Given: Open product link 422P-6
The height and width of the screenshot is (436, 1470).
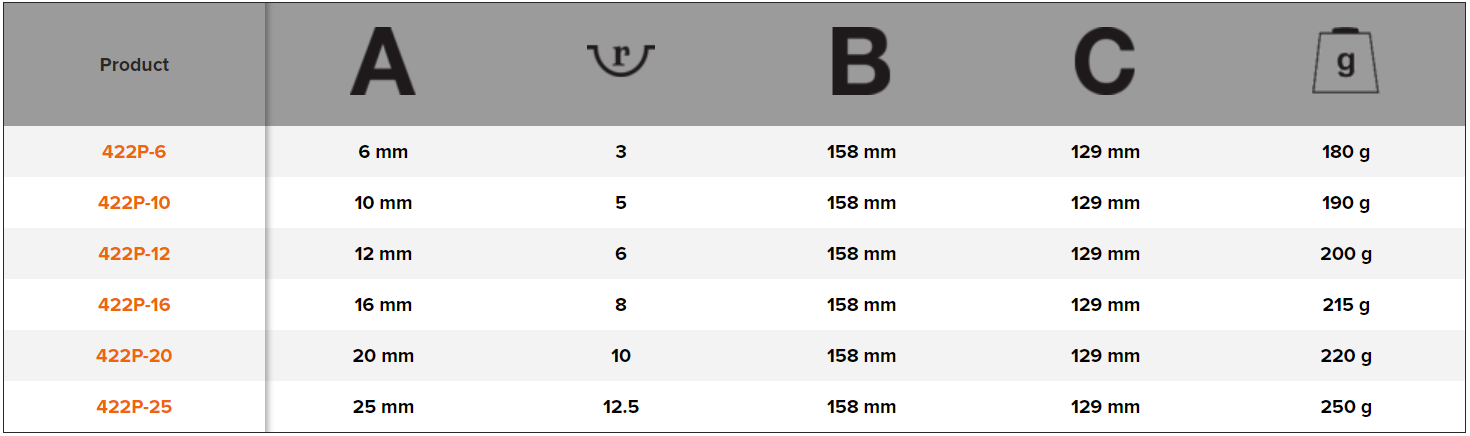Looking at the screenshot, I should coord(134,152).
